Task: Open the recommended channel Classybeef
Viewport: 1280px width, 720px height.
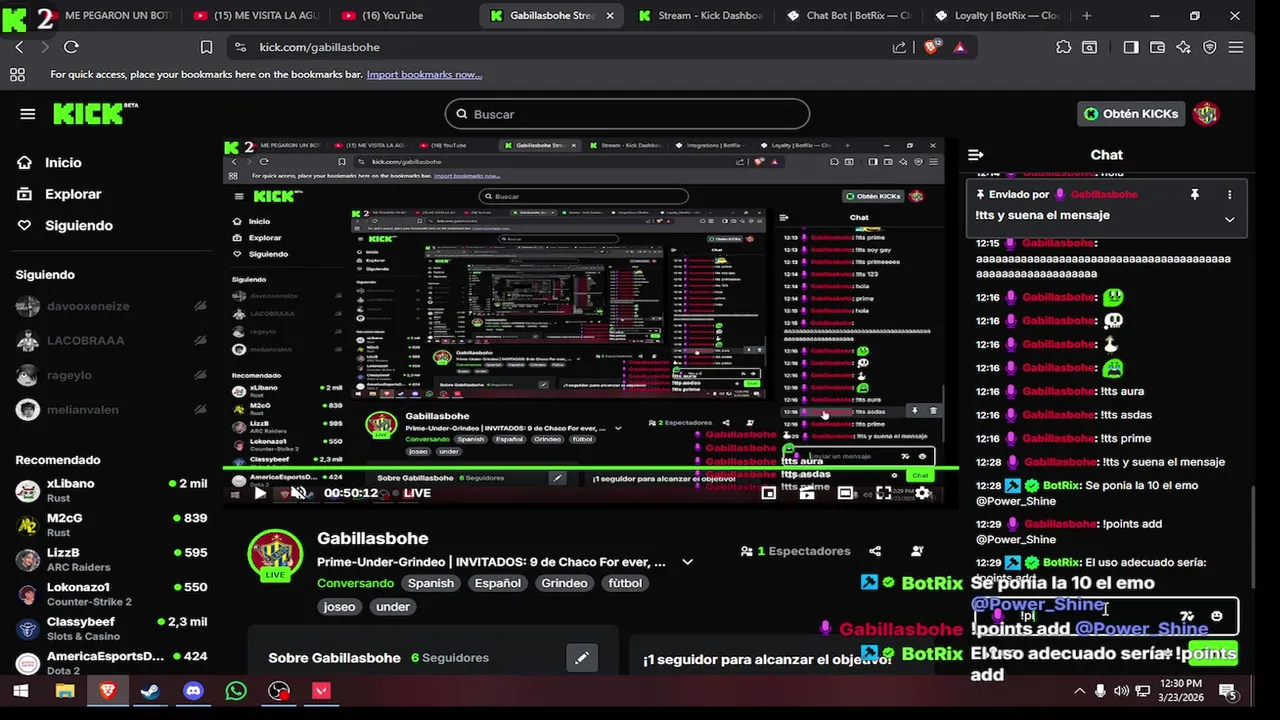Action: point(110,628)
